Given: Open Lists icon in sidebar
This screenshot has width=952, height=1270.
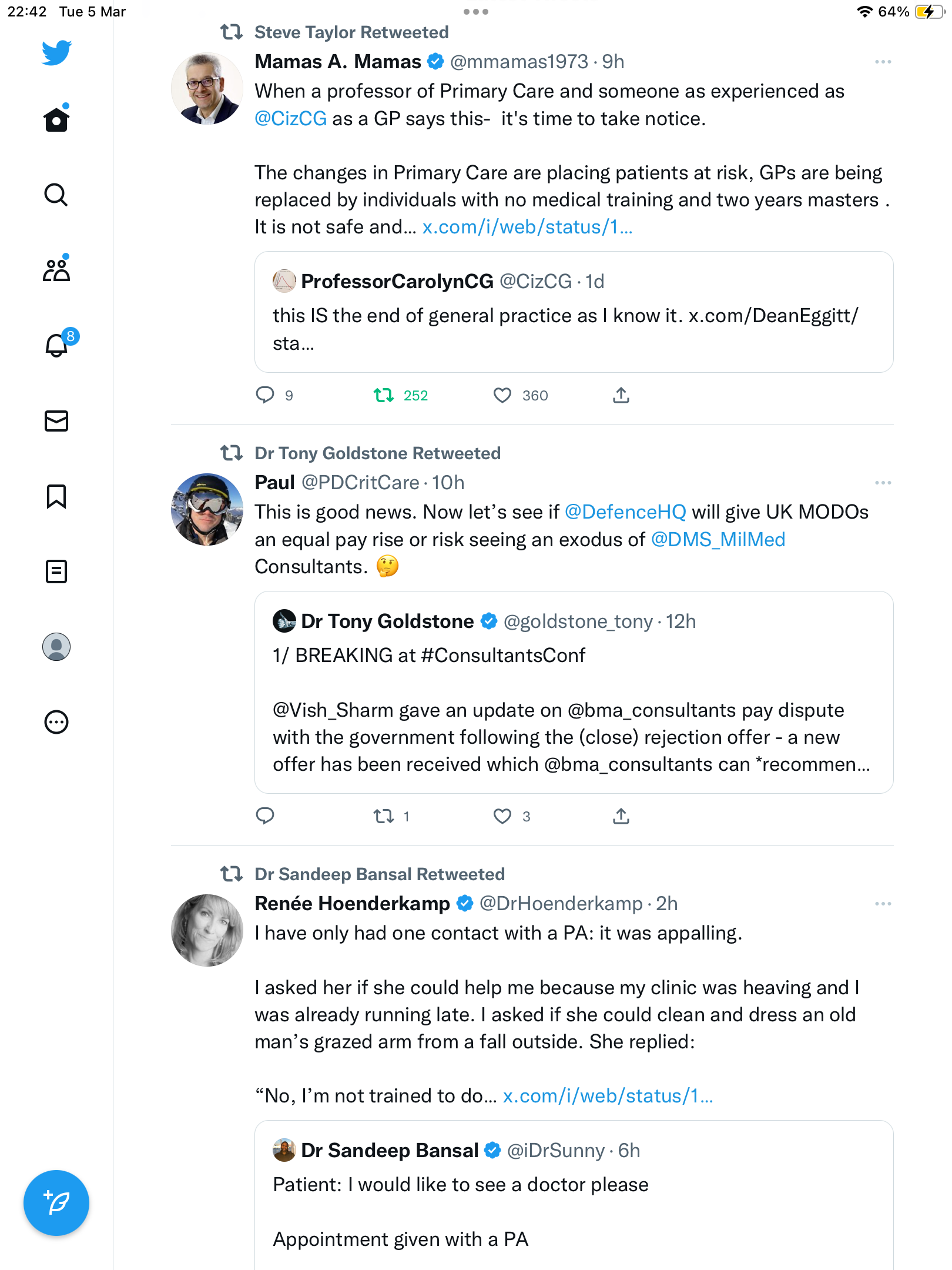Looking at the screenshot, I should pos(56,571).
